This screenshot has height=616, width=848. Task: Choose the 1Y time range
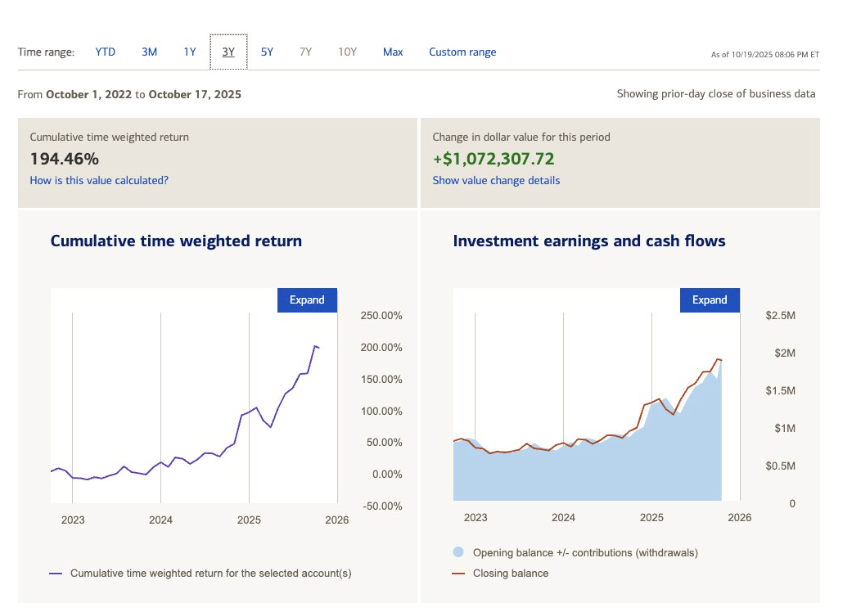(x=189, y=52)
